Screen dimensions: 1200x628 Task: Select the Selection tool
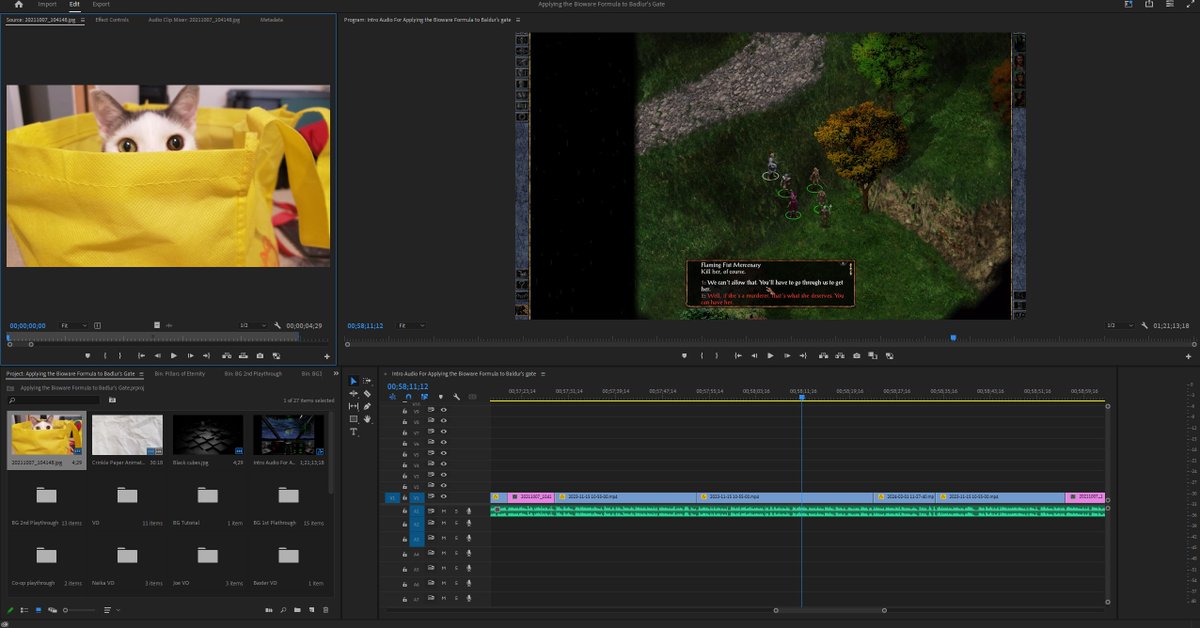352,381
